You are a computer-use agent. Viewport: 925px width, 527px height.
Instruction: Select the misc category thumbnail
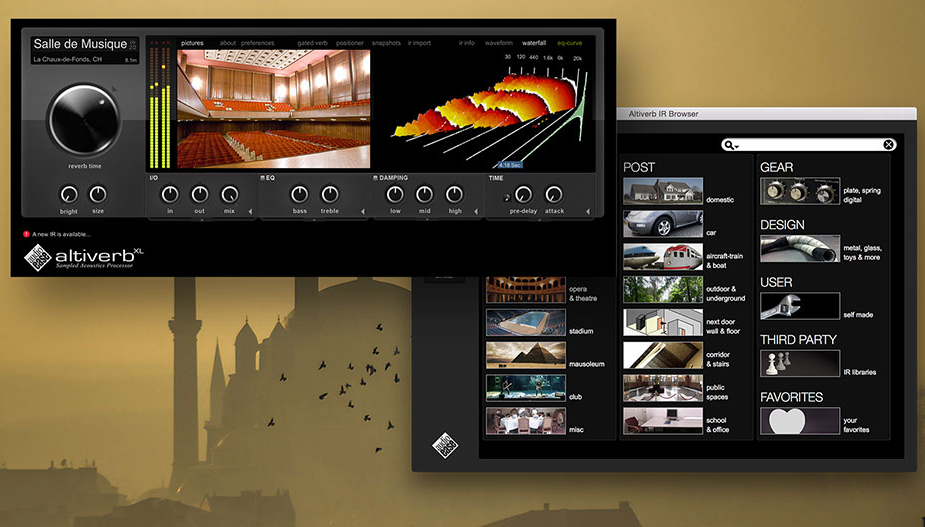coord(526,421)
